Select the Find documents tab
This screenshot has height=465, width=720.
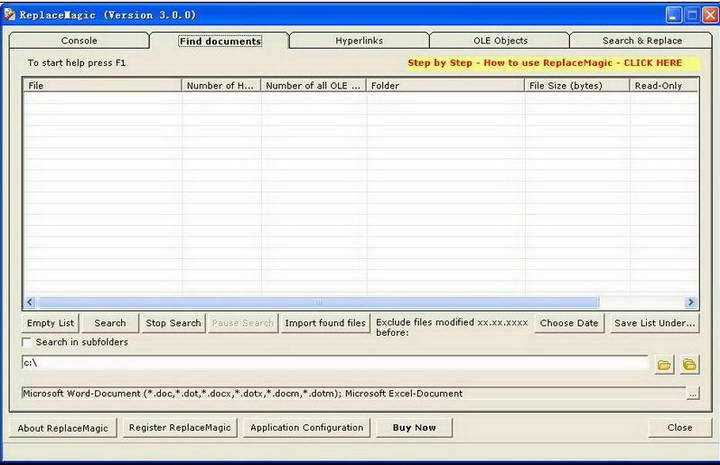pyautogui.click(x=220, y=41)
